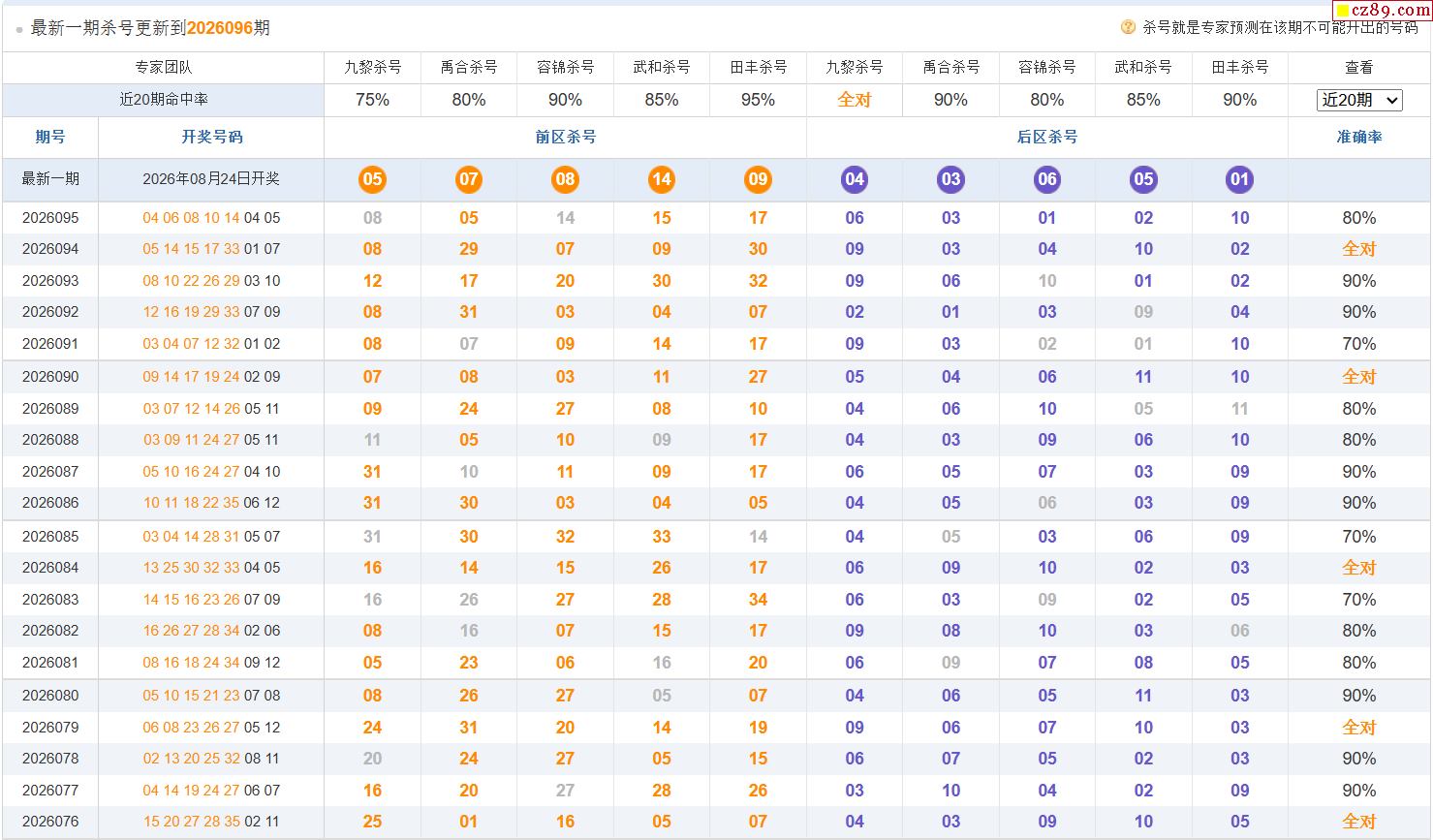Image resolution: width=1433 pixels, height=840 pixels.
Task: Click the 95% hit rate under 田丰杀号
Action: (x=758, y=100)
